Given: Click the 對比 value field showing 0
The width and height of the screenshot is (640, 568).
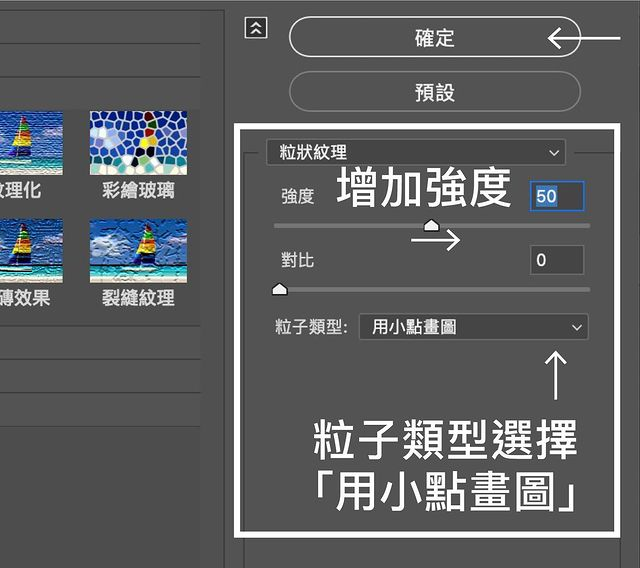Looking at the screenshot, I should point(557,260).
